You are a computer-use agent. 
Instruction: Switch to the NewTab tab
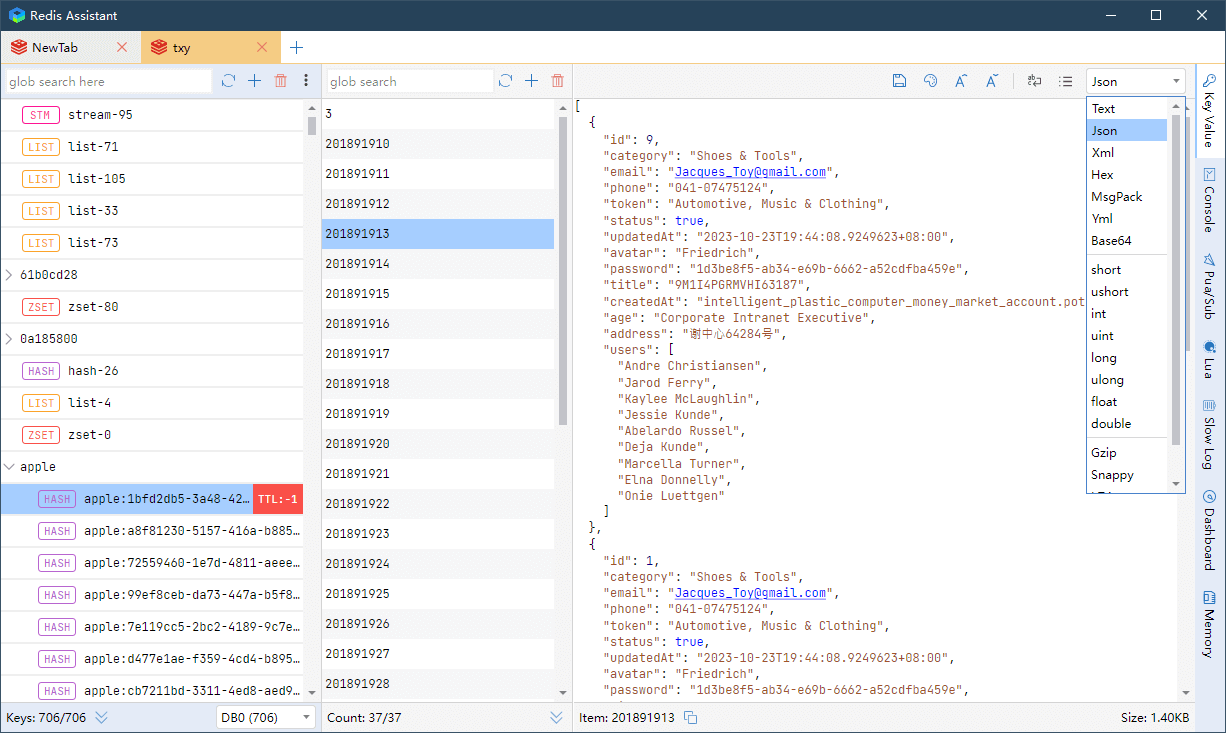coord(55,47)
